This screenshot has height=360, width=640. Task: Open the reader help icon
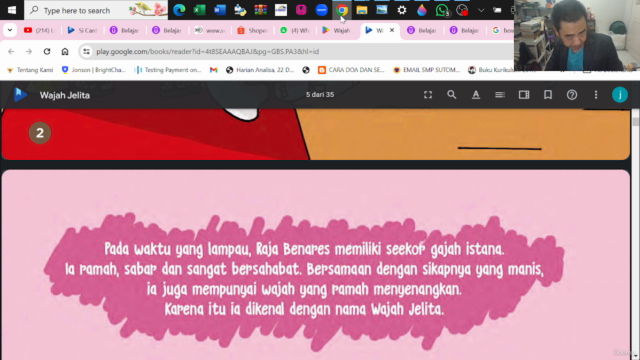pos(572,95)
